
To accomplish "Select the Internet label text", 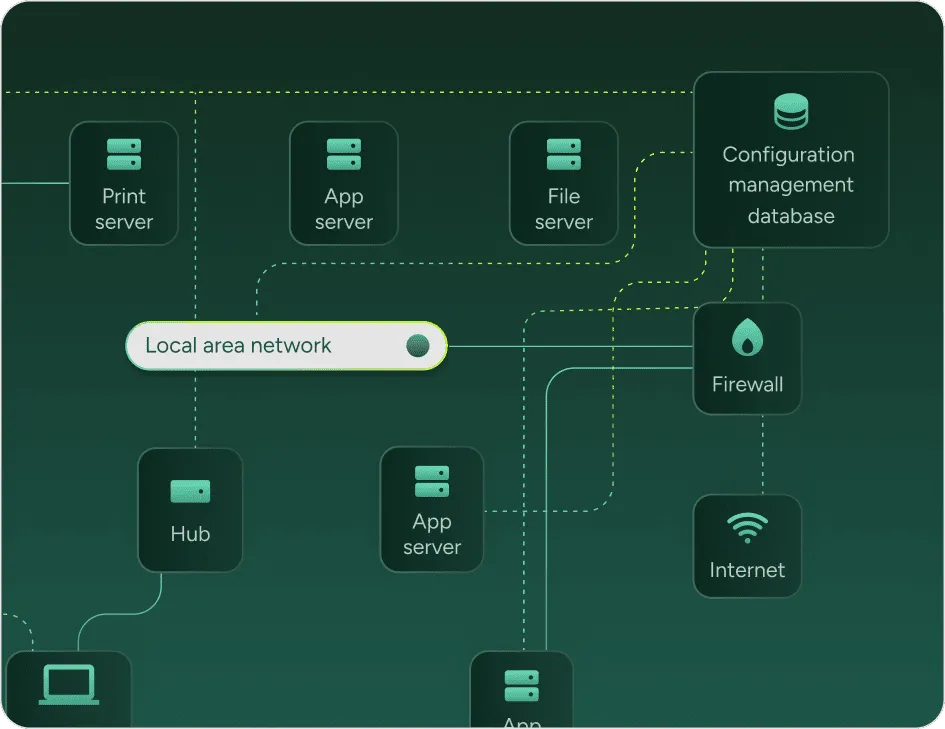I will [747, 570].
